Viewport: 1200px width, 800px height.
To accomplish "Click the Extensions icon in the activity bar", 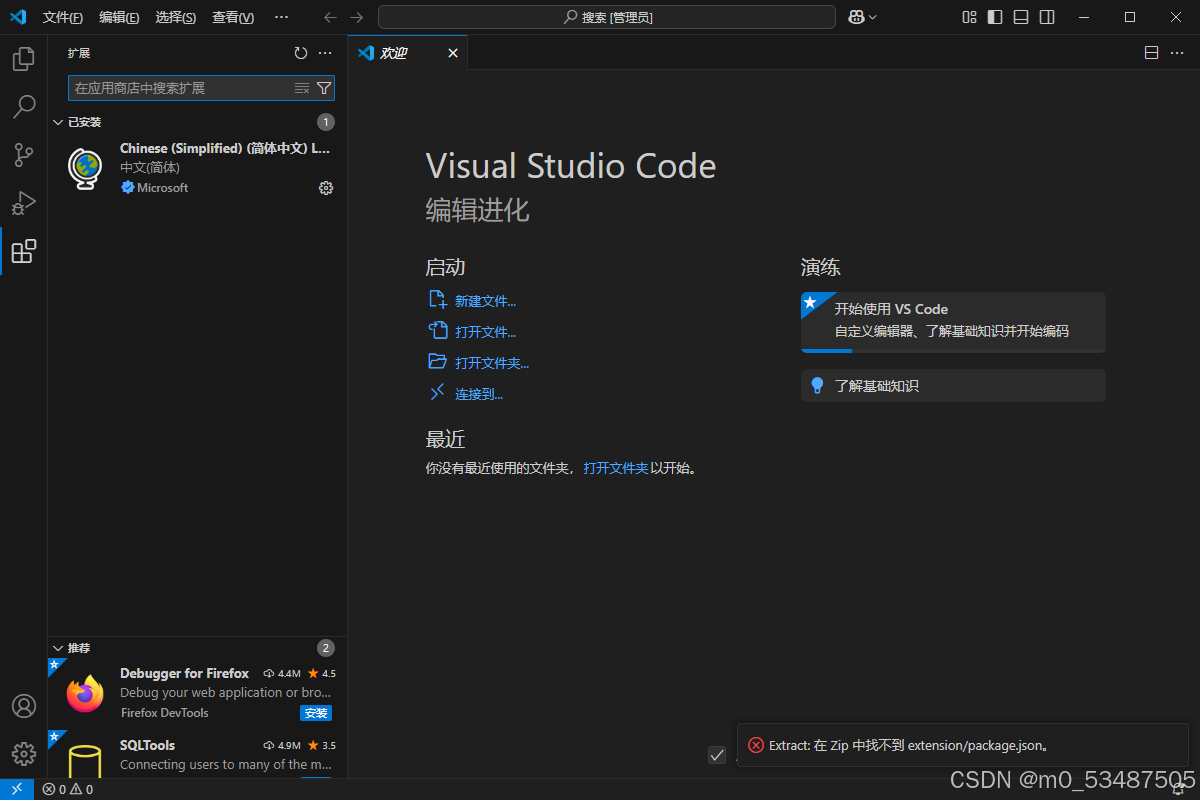I will tap(23, 251).
